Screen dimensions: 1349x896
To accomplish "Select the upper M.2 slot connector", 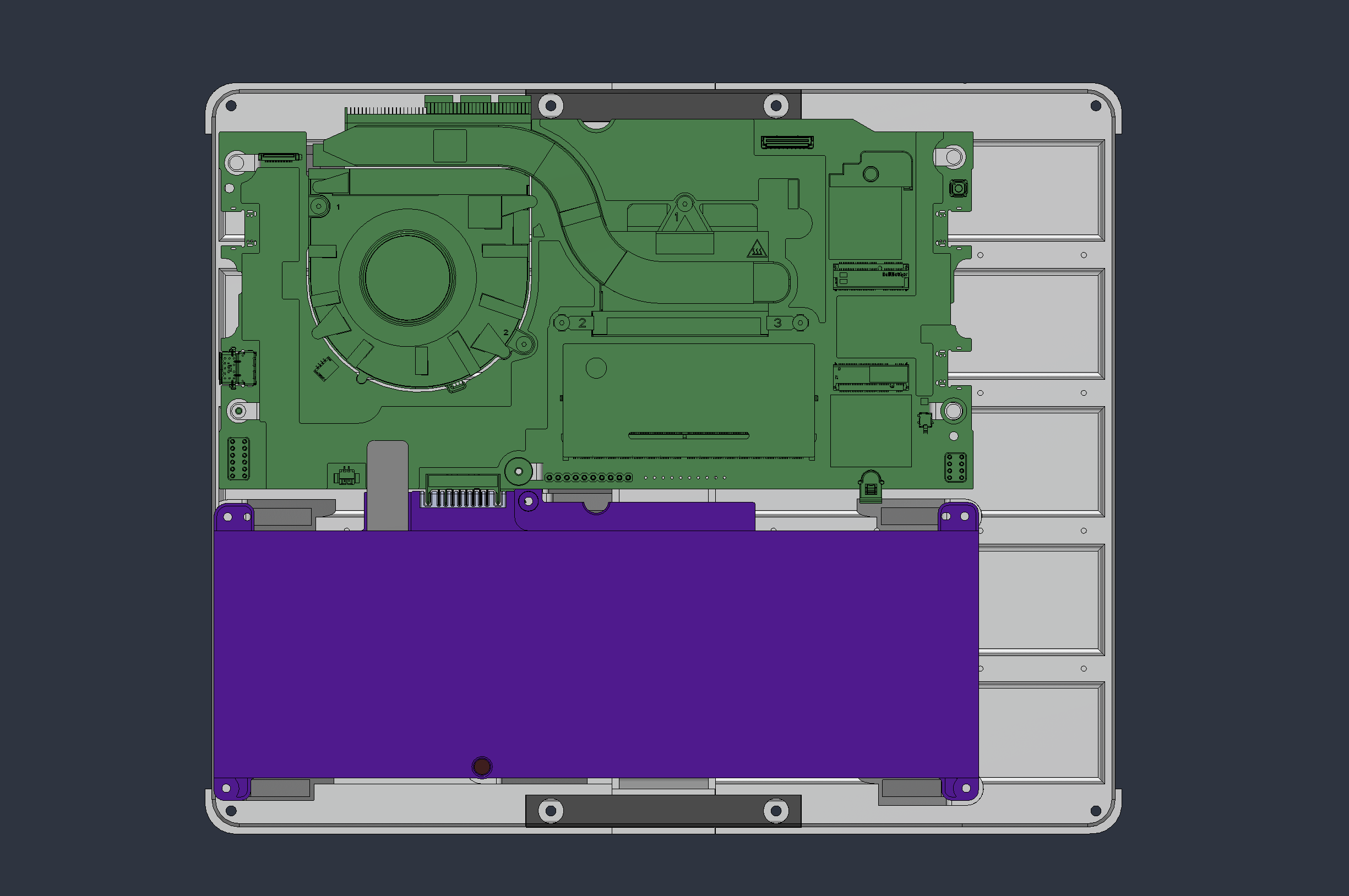I will click(871, 277).
